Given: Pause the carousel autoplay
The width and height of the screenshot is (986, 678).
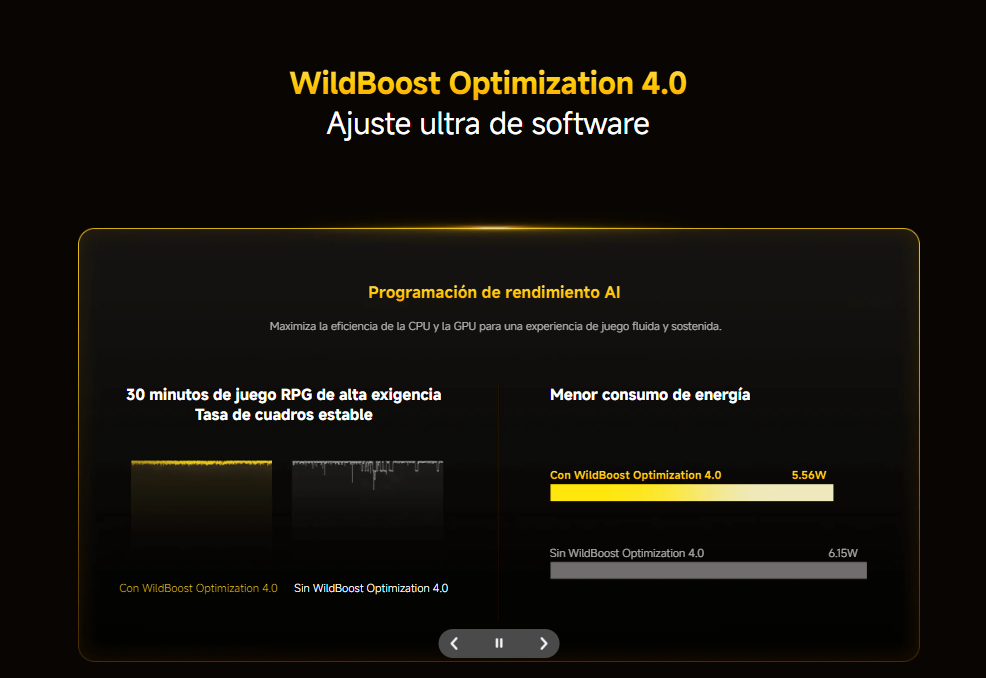Looking at the screenshot, I should pyautogui.click(x=499, y=643).
